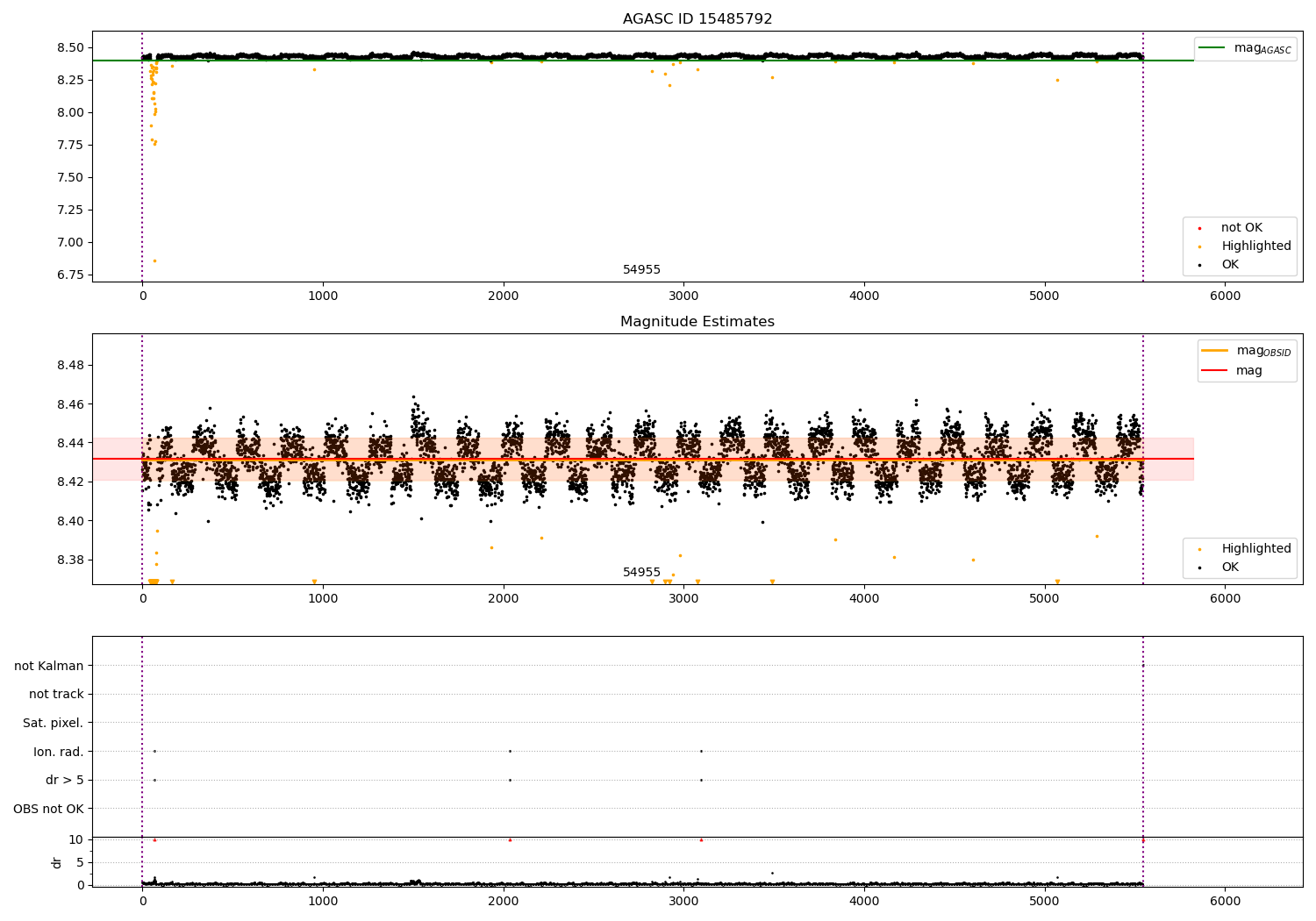This screenshot has width=1316, height=921.
Task: Click the 4000 x-tick under the bottom plot
Action: click(864, 901)
